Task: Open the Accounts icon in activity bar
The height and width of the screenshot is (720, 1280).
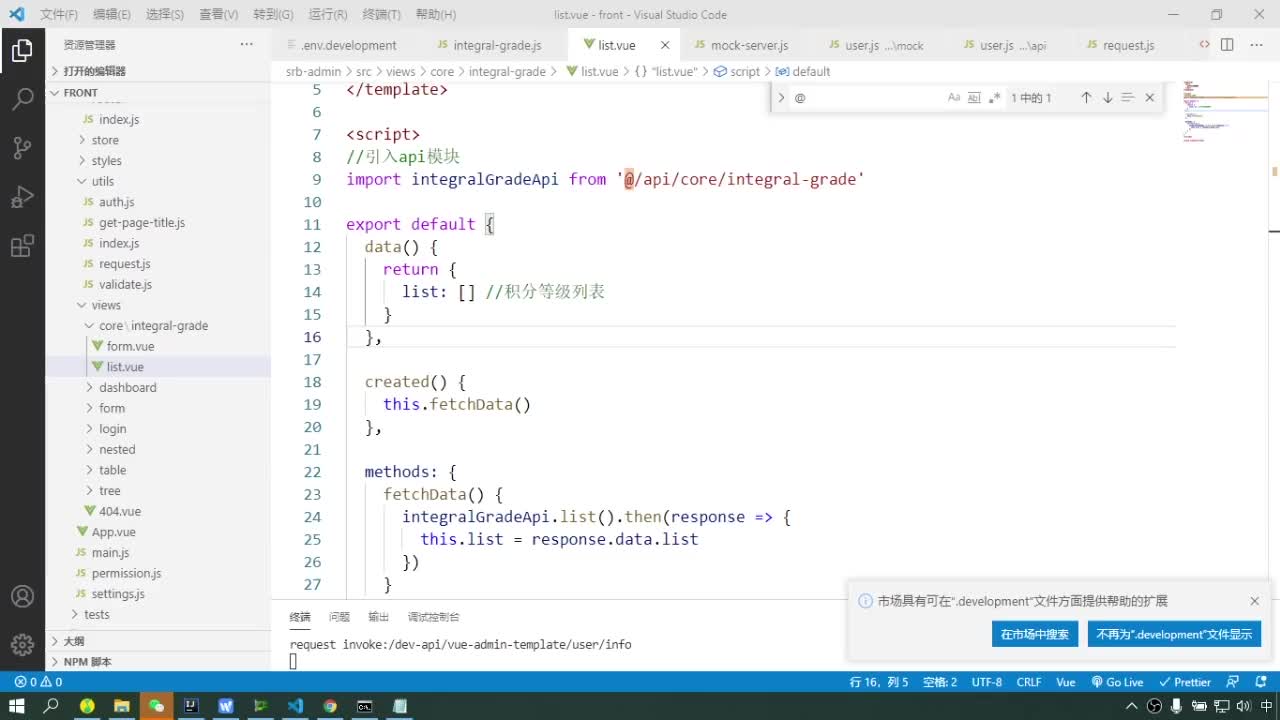Action: coord(22,596)
